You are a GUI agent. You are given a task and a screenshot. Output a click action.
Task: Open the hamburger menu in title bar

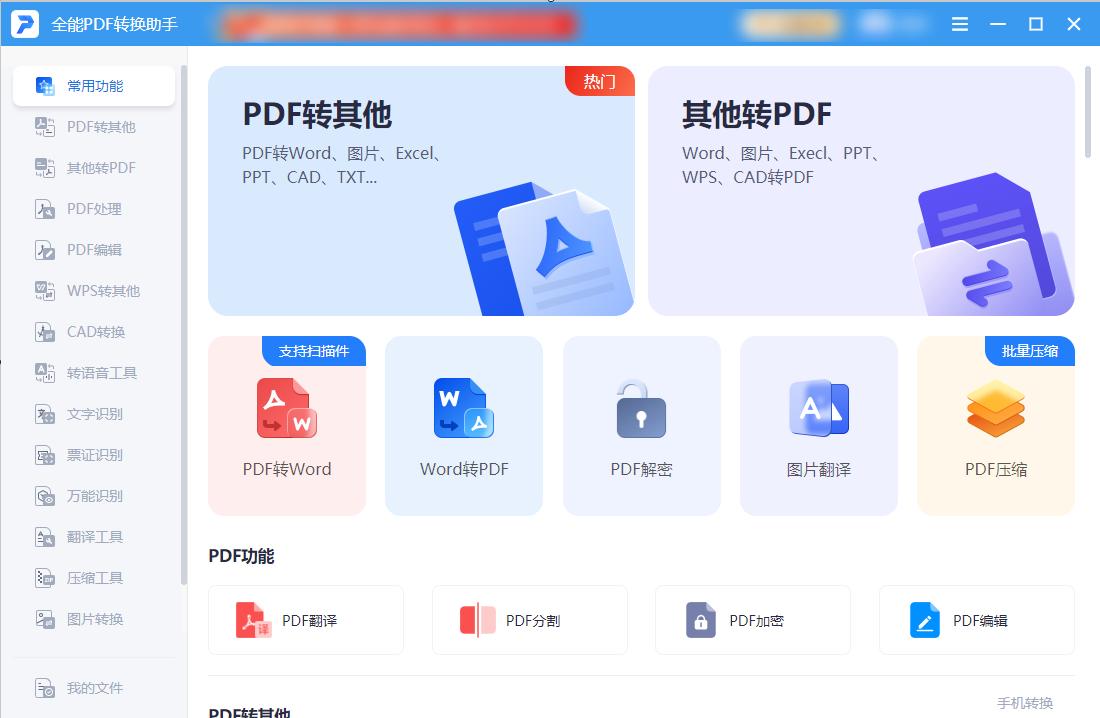pos(959,23)
